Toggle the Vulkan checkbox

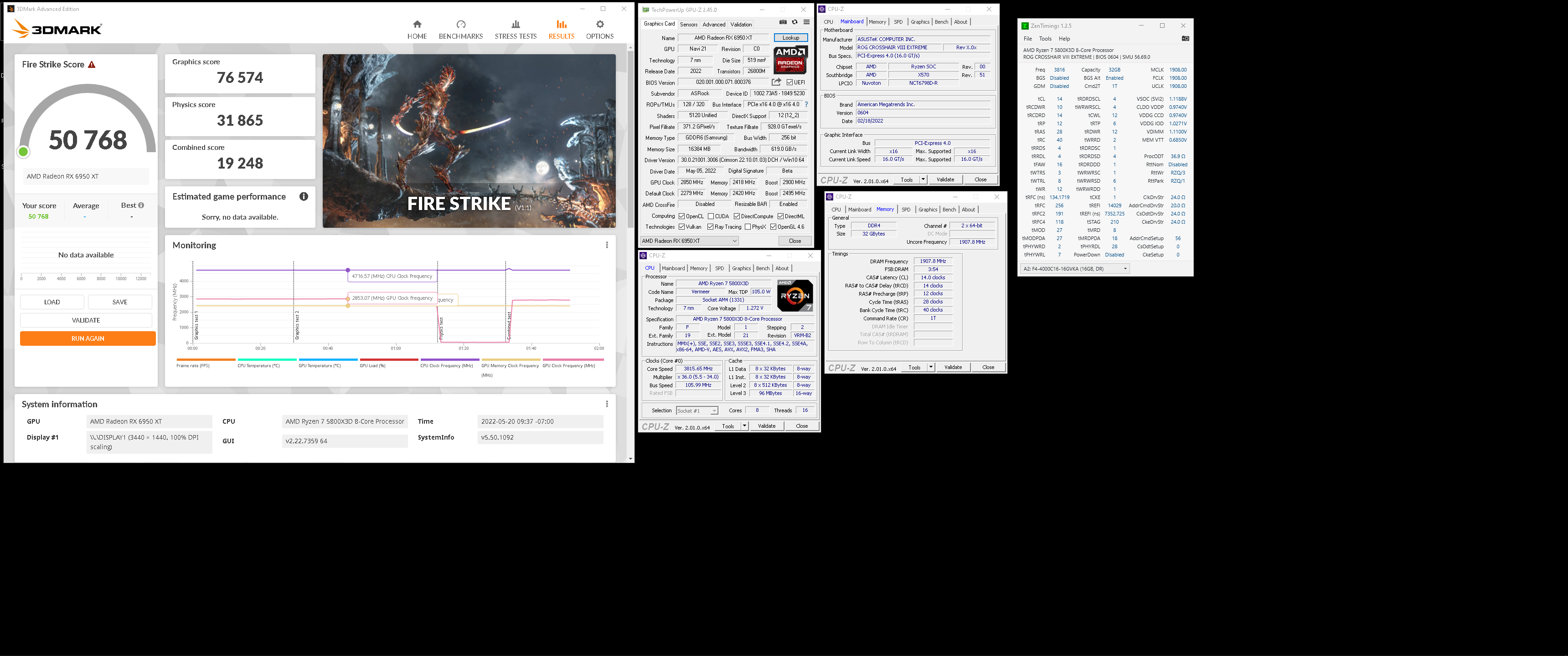682,227
